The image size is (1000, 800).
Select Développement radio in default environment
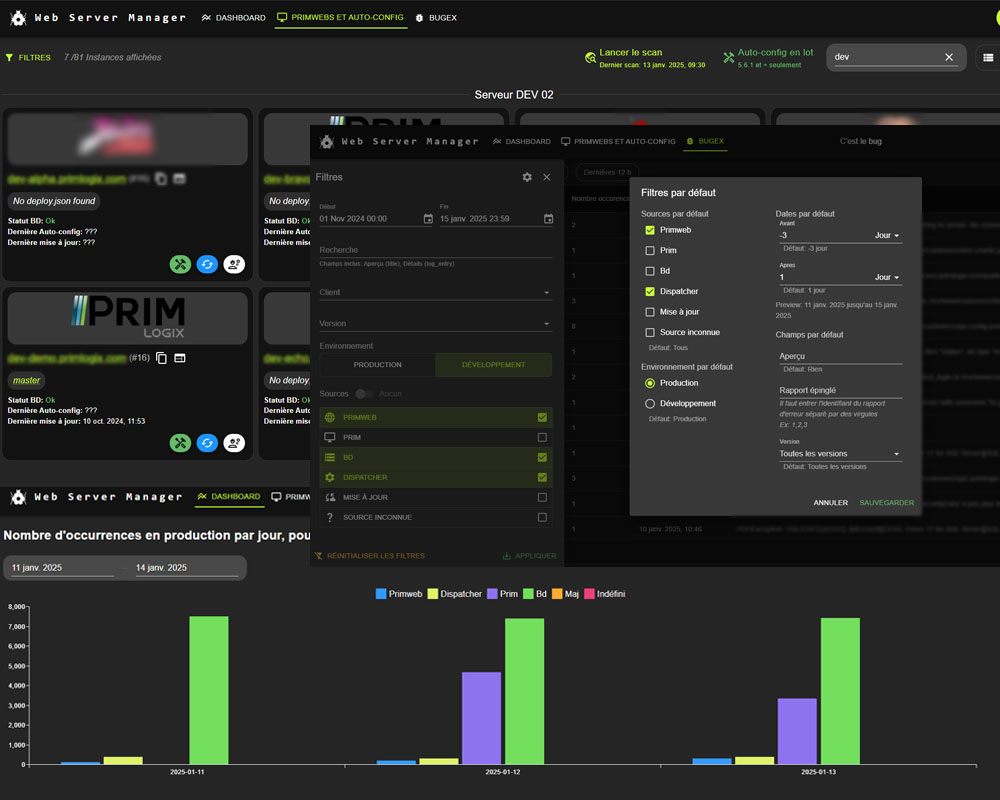650,403
